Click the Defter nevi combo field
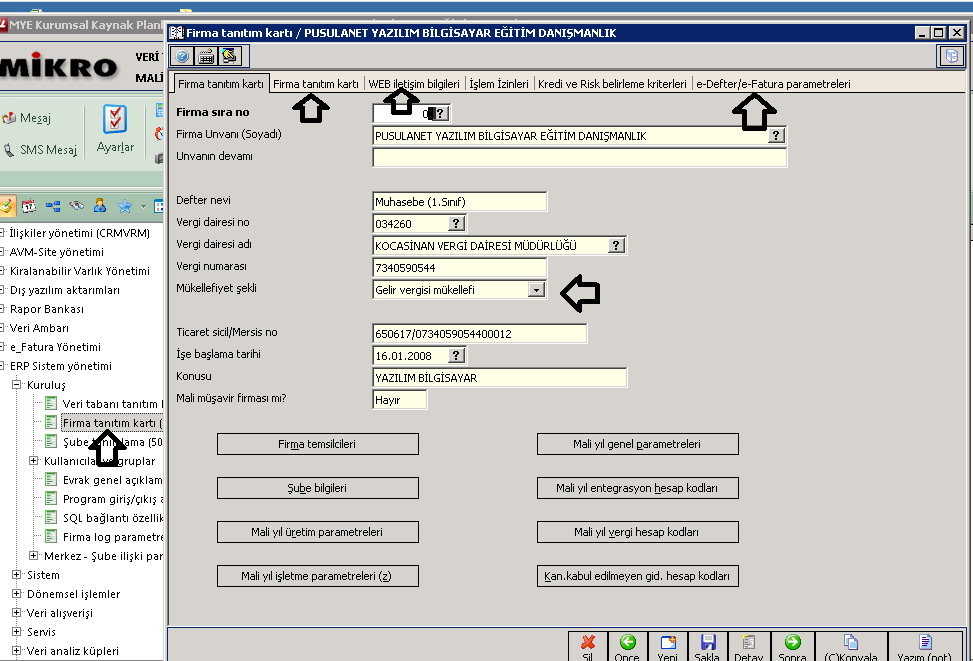Viewport: 973px width, 661px height. coord(460,202)
